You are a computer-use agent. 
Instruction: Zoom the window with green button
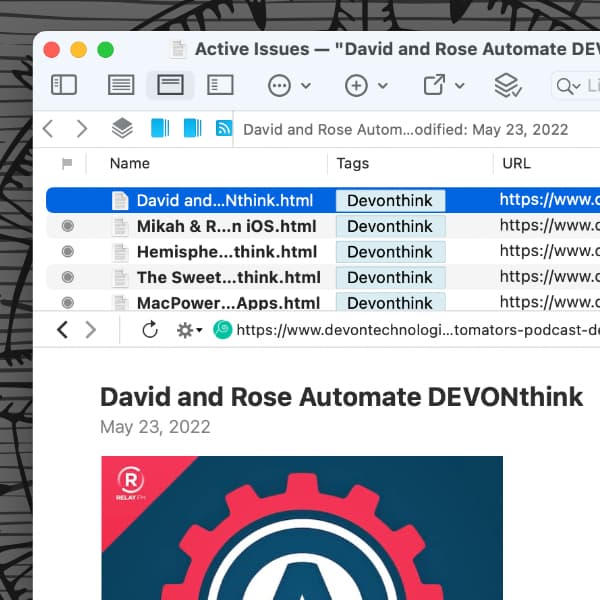coord(106,50)
